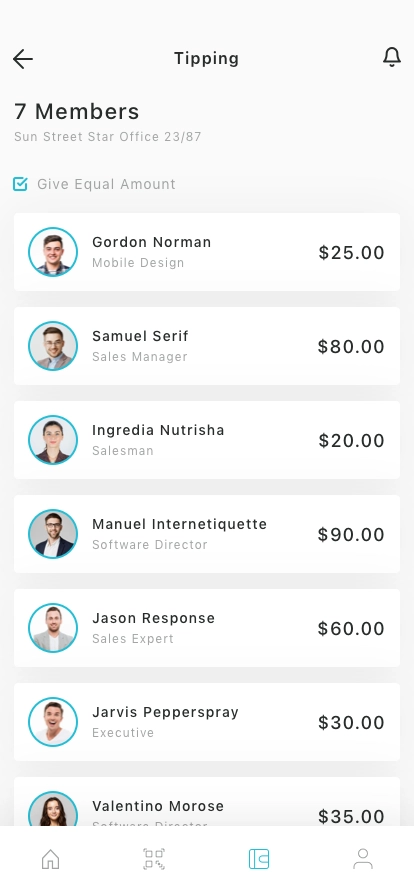Image resolution: width=414 pixels, height=896 pixels.
Task: Select the Jarvis Pepperspray member row
Action: pos(207,722)
